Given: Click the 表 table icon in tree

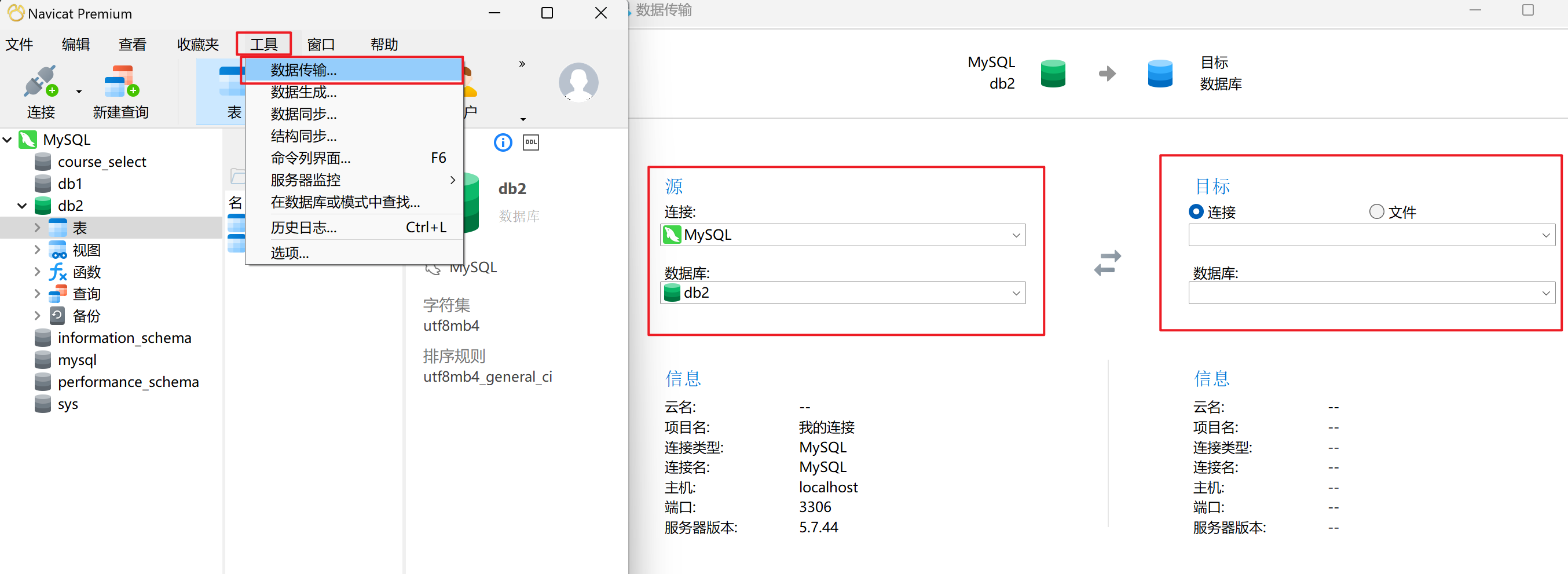Looking at the screenshot, I should 58,228.
